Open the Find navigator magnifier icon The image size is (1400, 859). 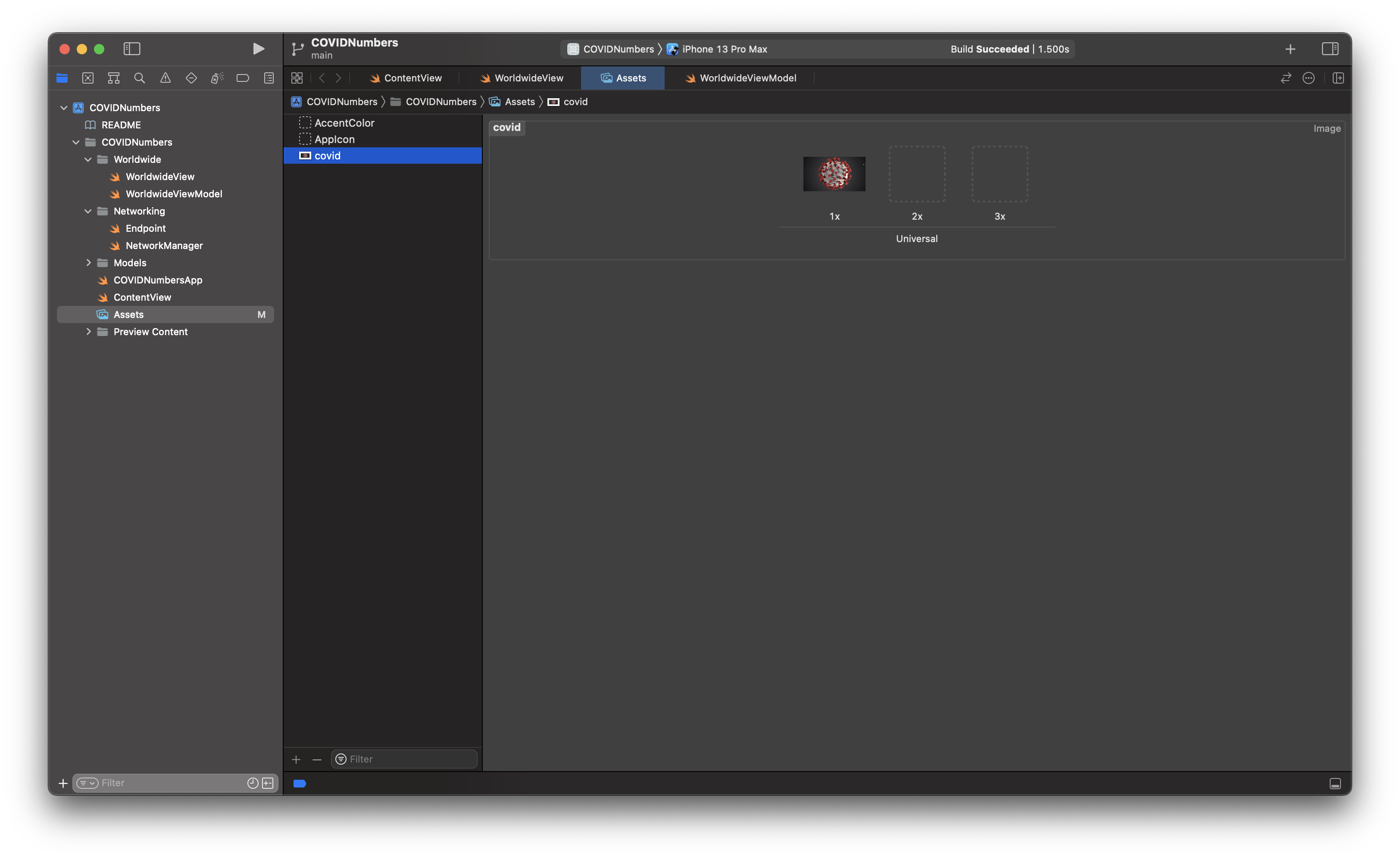coord(139,78)
